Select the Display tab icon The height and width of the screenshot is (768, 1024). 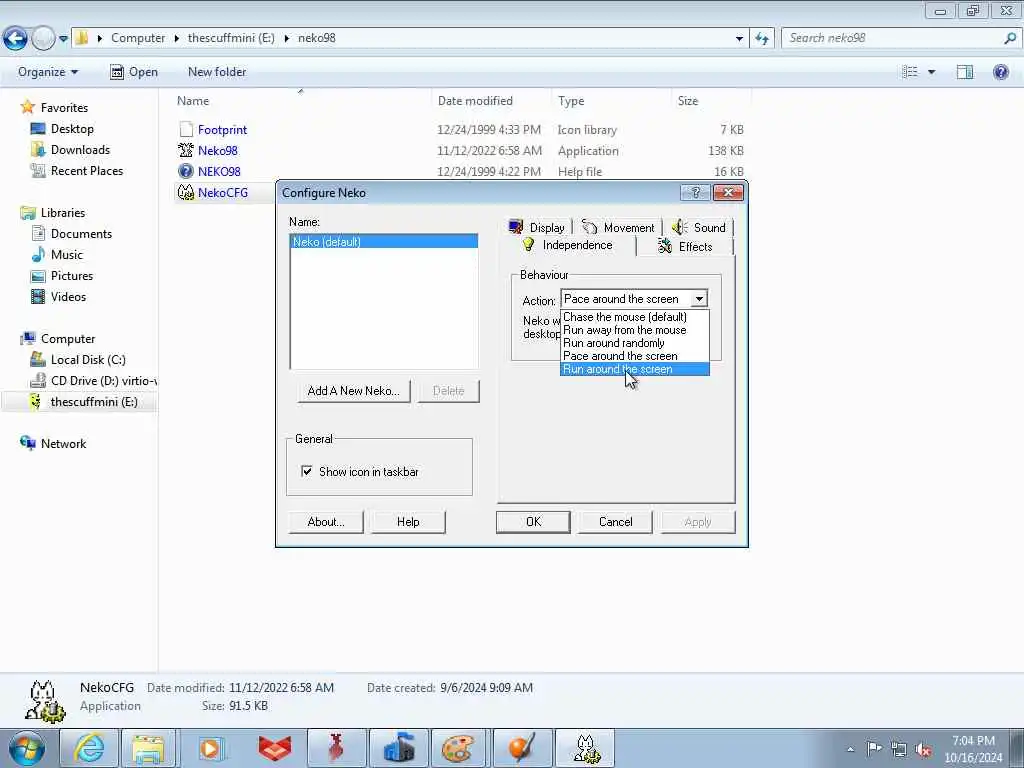pos(516,227)
